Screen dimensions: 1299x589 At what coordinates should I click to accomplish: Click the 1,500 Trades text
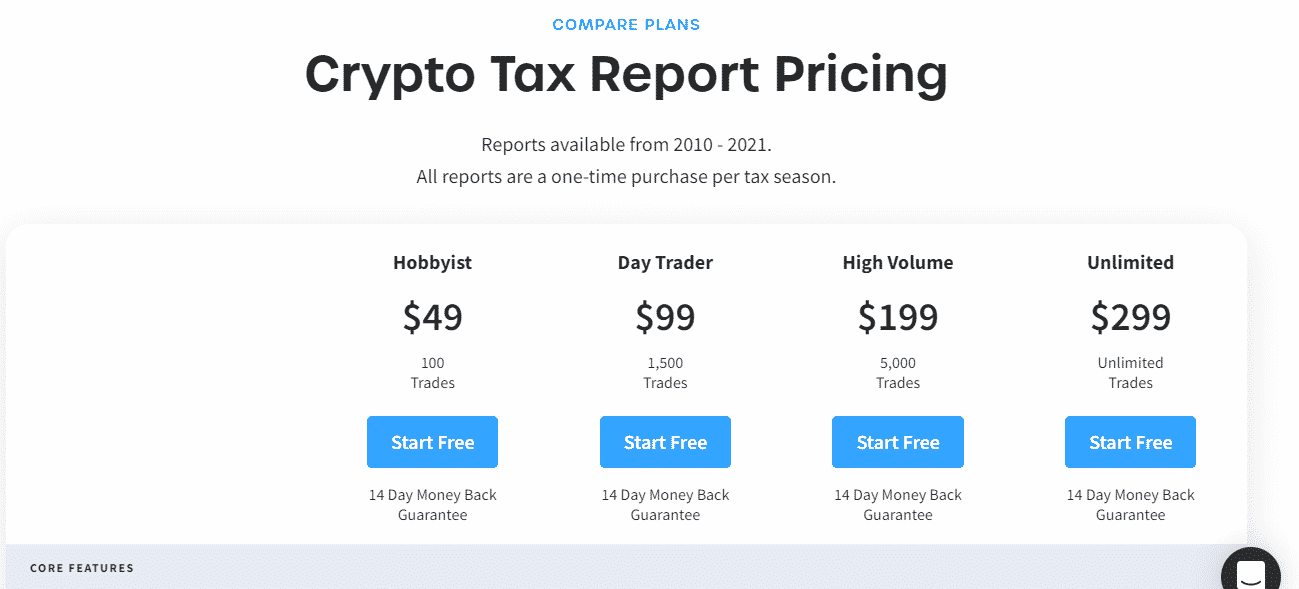pyautogui.click(x=665, y=373)
